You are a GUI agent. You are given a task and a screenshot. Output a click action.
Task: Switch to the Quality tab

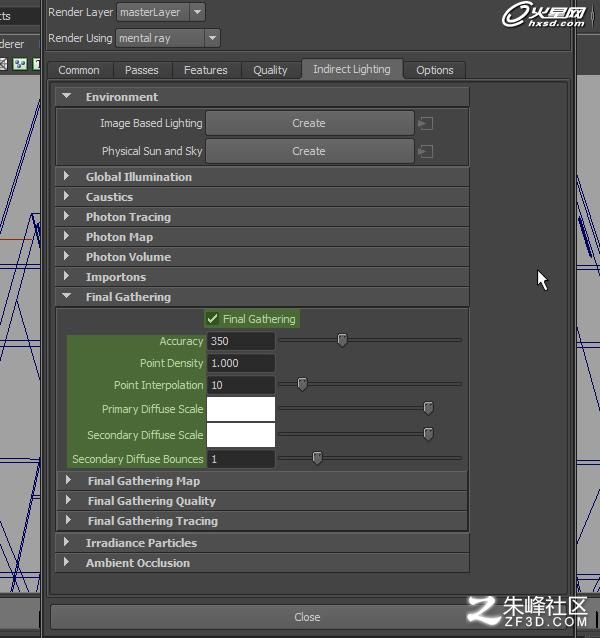click(271, 70)
